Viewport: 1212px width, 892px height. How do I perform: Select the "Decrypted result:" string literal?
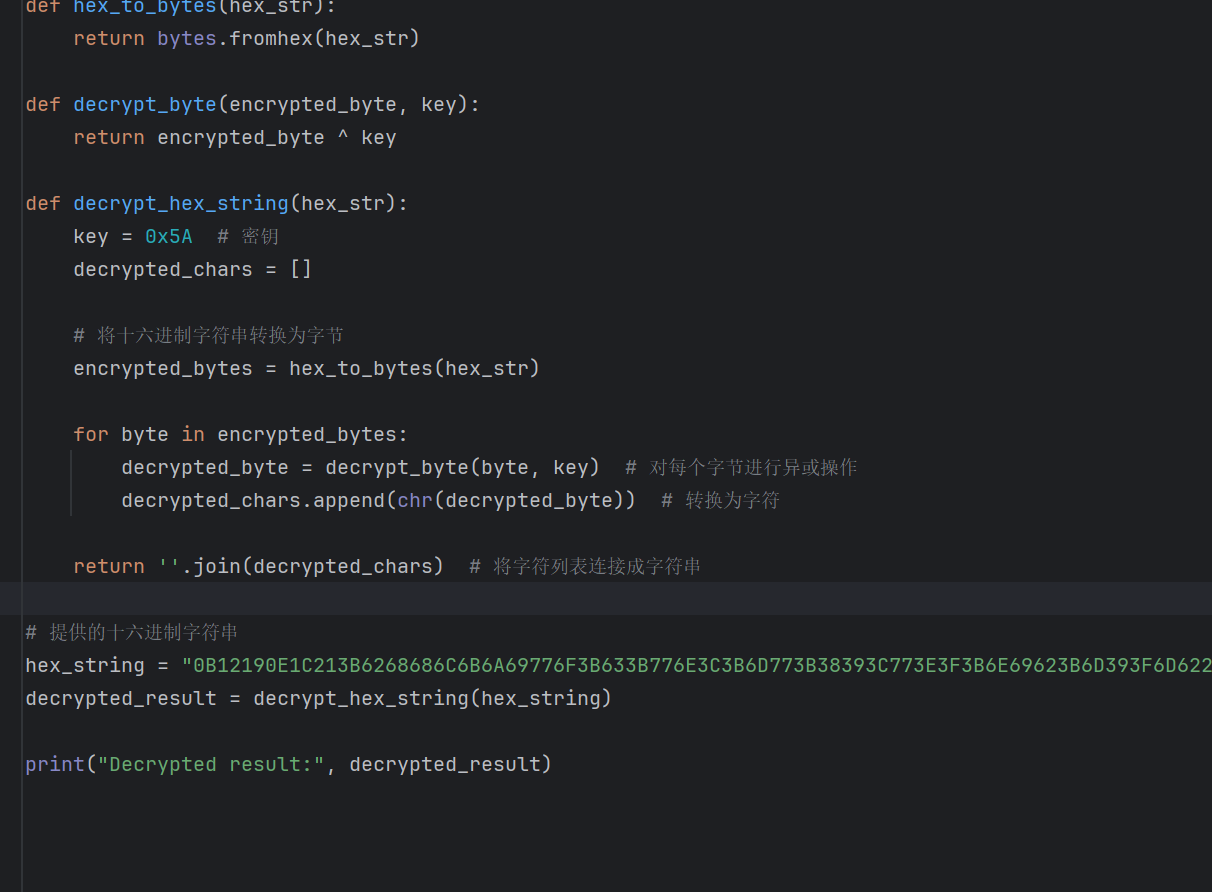(x=211, y=765)
